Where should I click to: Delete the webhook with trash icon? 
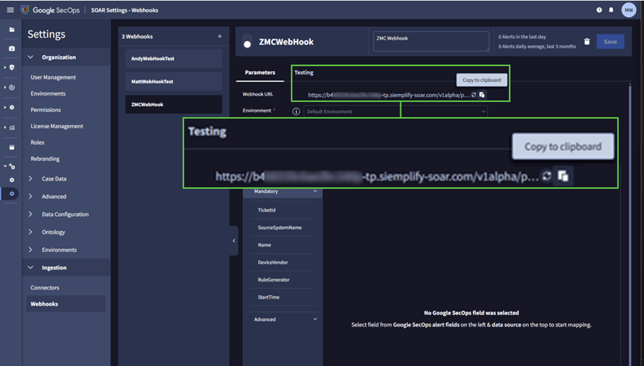pyautogui.click(x=586, y=41)
